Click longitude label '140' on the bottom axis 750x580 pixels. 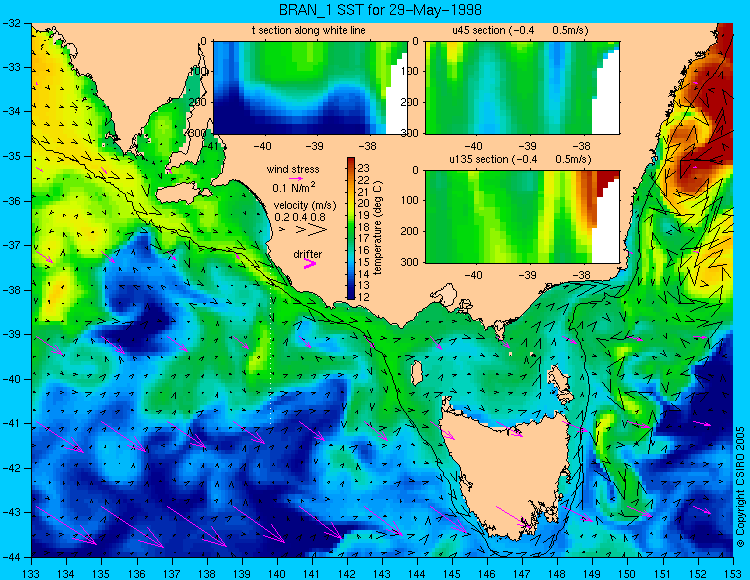[276, 574]
